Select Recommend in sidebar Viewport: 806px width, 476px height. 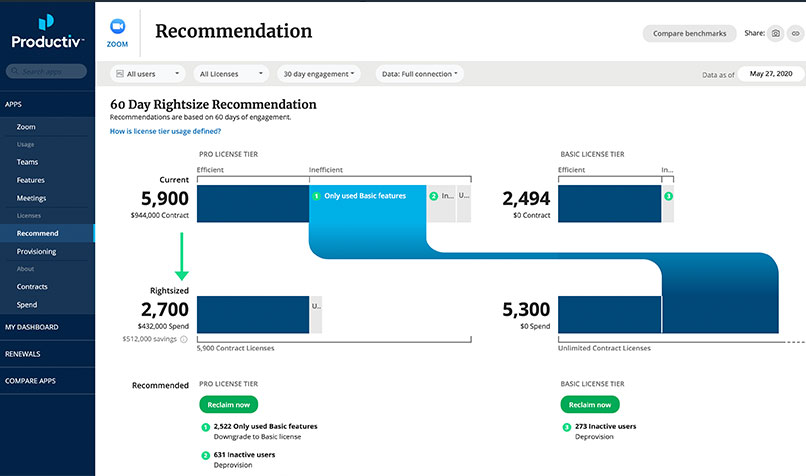47,233
